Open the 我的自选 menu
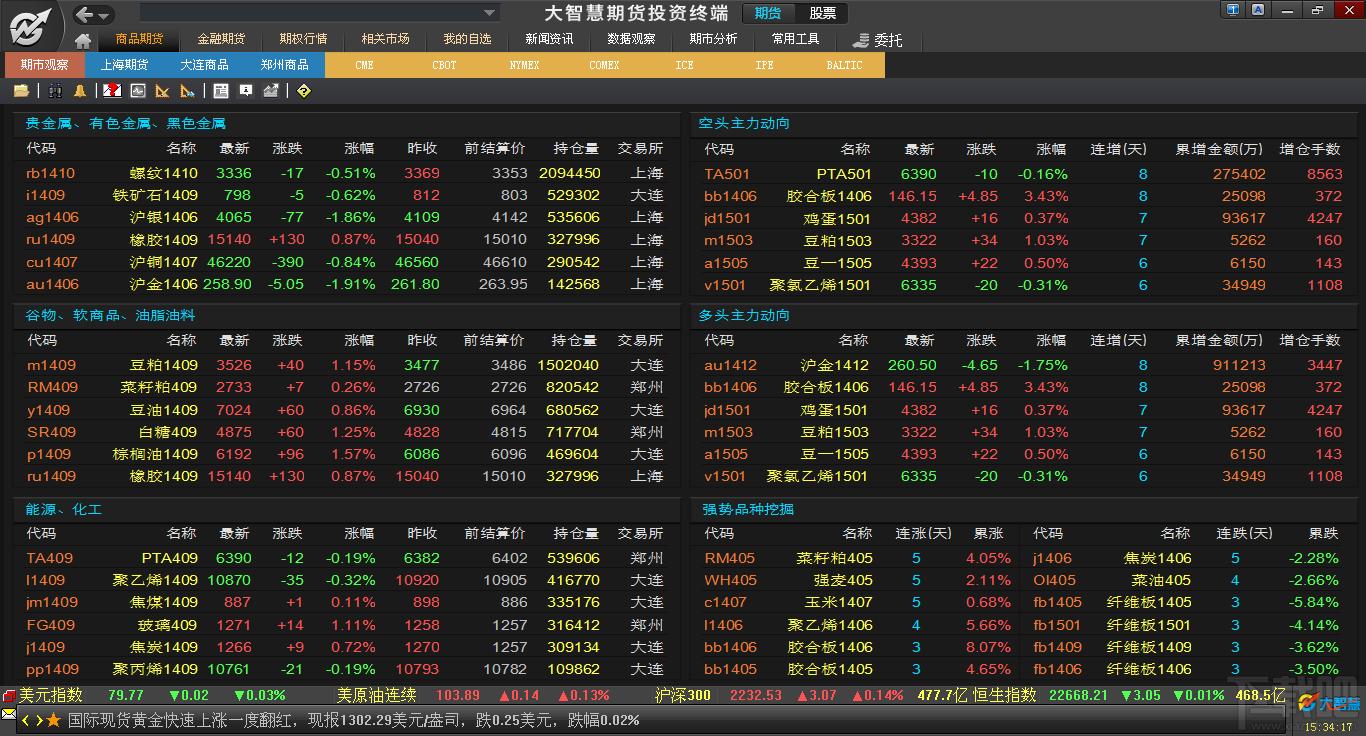 (x=467, y=39)
